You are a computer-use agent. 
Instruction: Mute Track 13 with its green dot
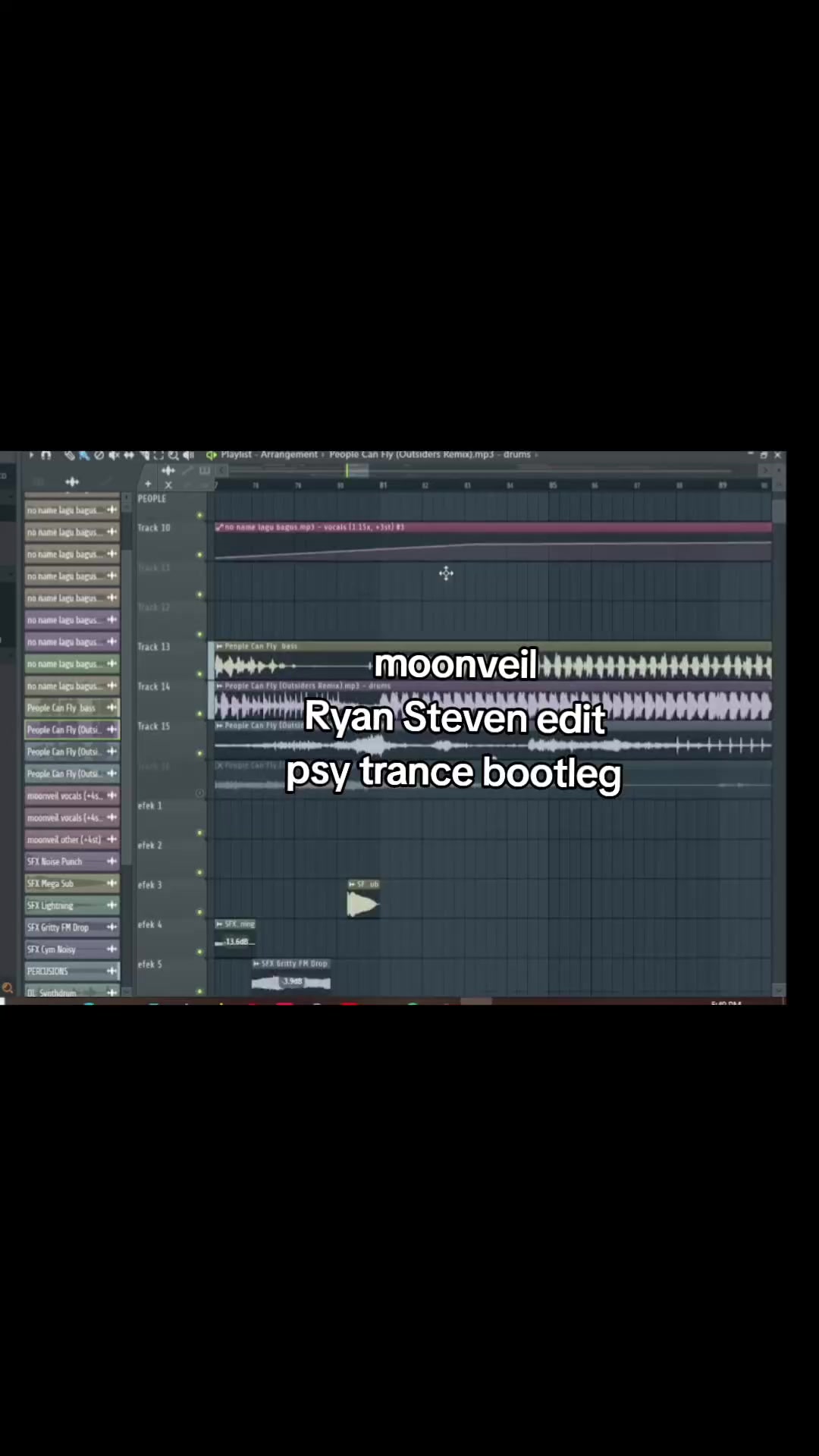point(200,674)
